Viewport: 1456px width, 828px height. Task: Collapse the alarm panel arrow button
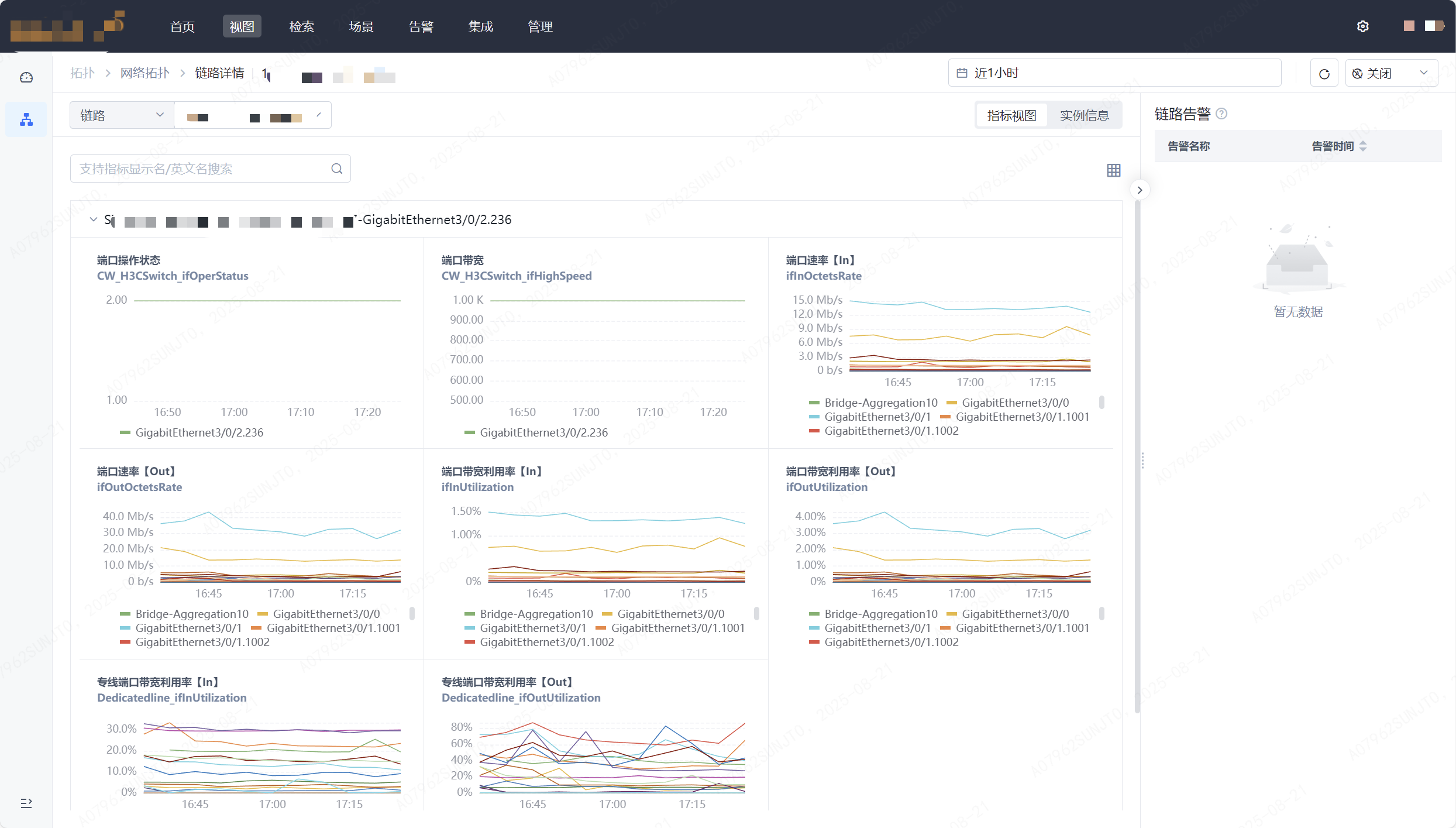coord(1140,190)
